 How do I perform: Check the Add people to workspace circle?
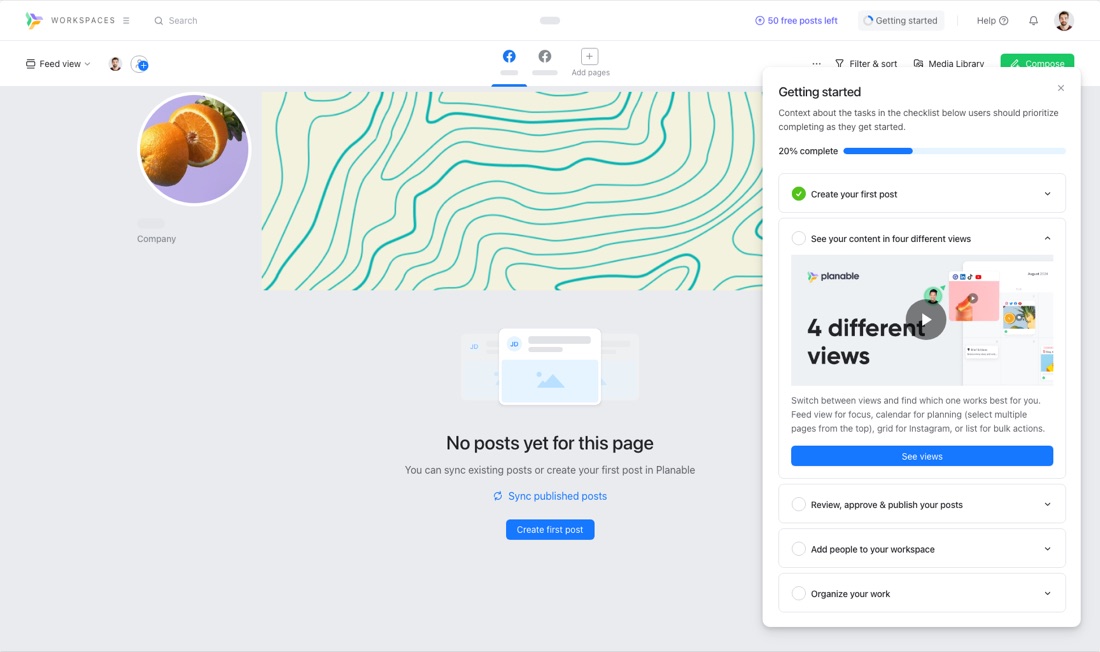click(798, 549)
